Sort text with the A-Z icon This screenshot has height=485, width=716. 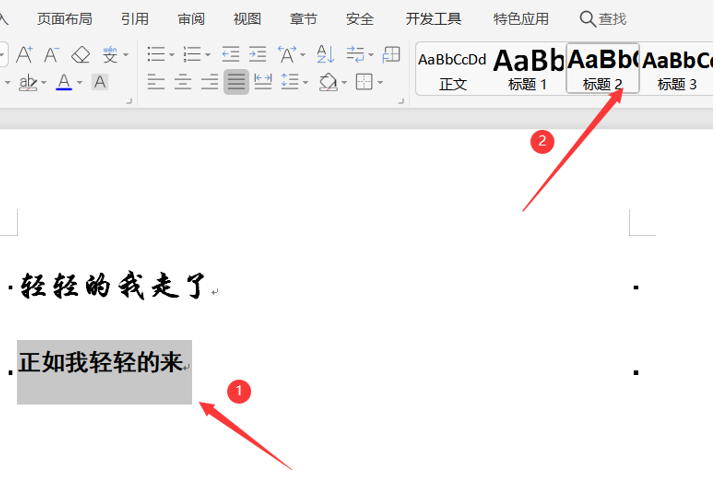[x=325, y=54]
